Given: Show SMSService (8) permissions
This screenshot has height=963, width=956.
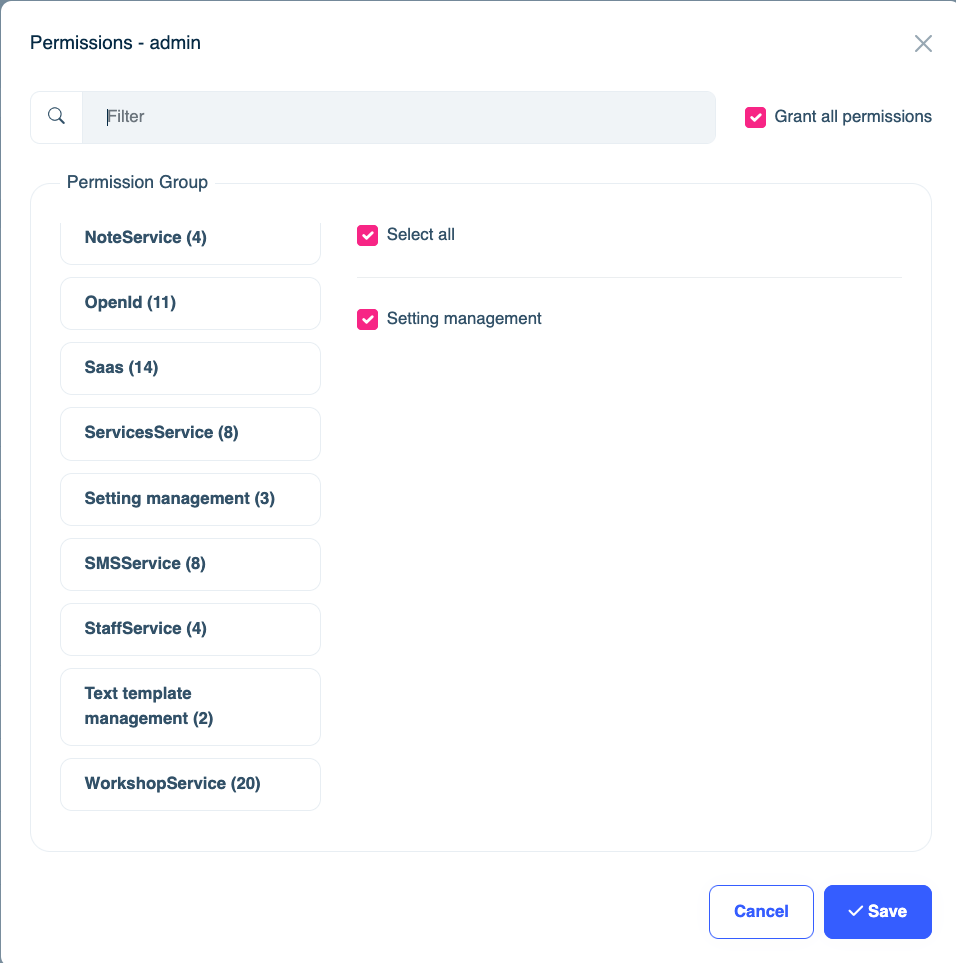Looking at the screenshot, I should [190, 564].
